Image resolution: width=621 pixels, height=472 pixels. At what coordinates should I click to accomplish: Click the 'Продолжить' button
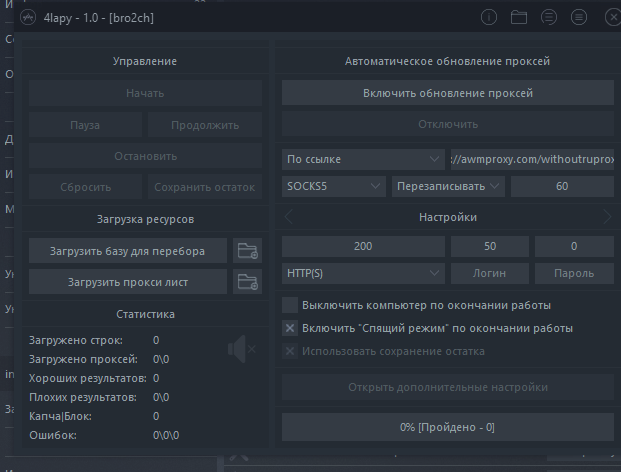point(205,125)
